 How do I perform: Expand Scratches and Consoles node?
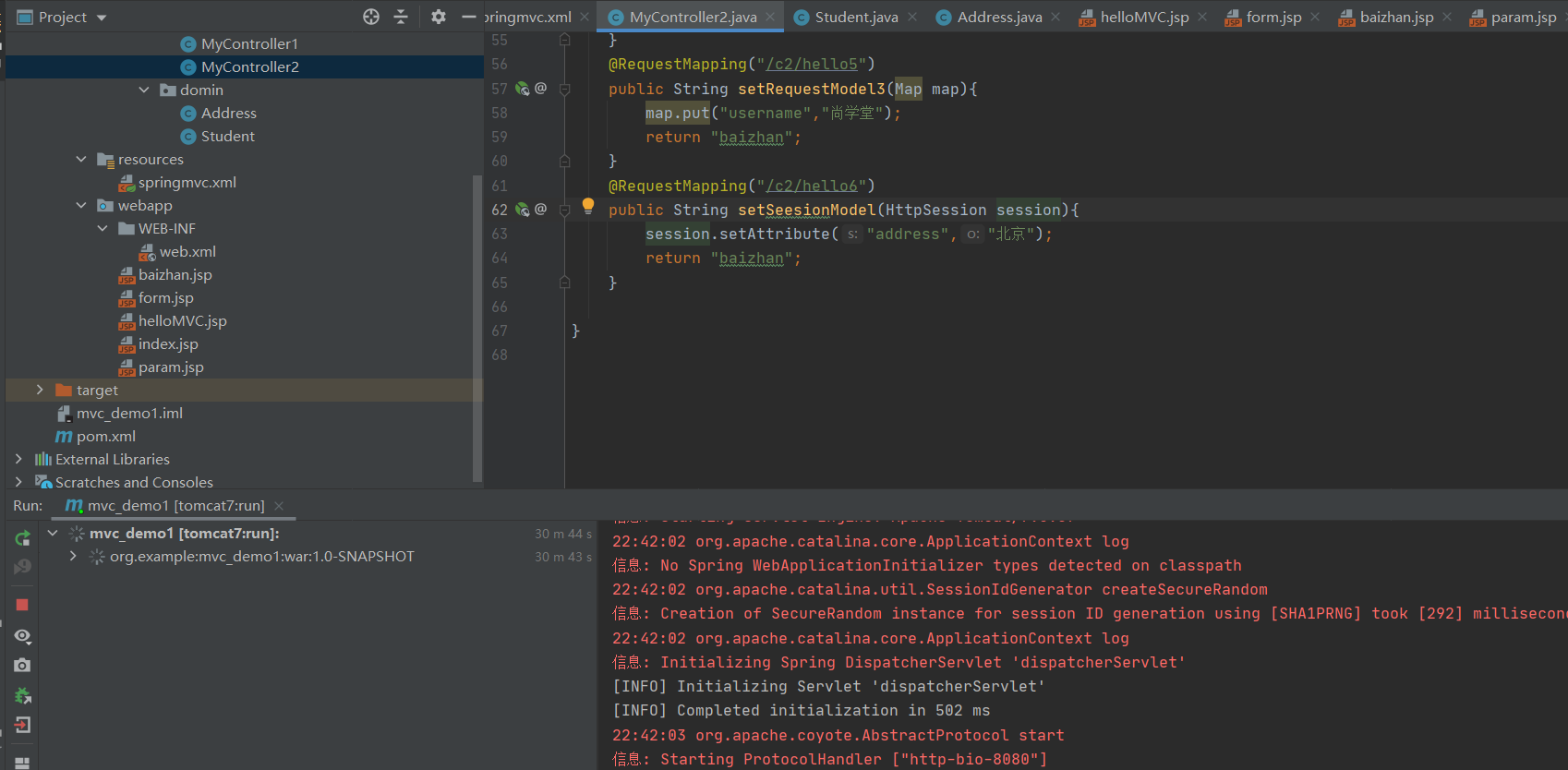pos(18,482)
